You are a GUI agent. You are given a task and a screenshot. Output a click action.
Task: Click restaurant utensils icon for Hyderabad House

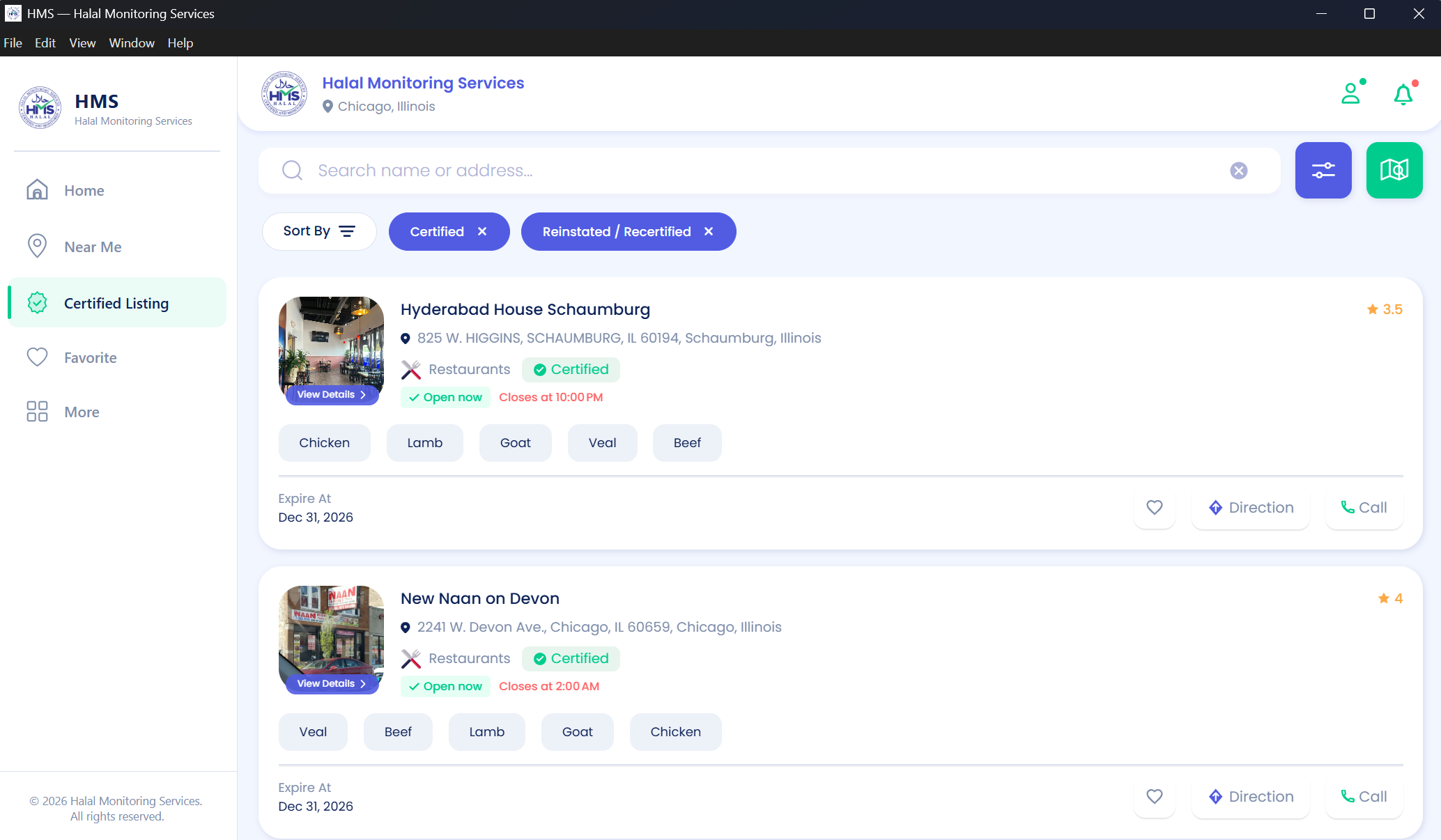pos(411,370)
